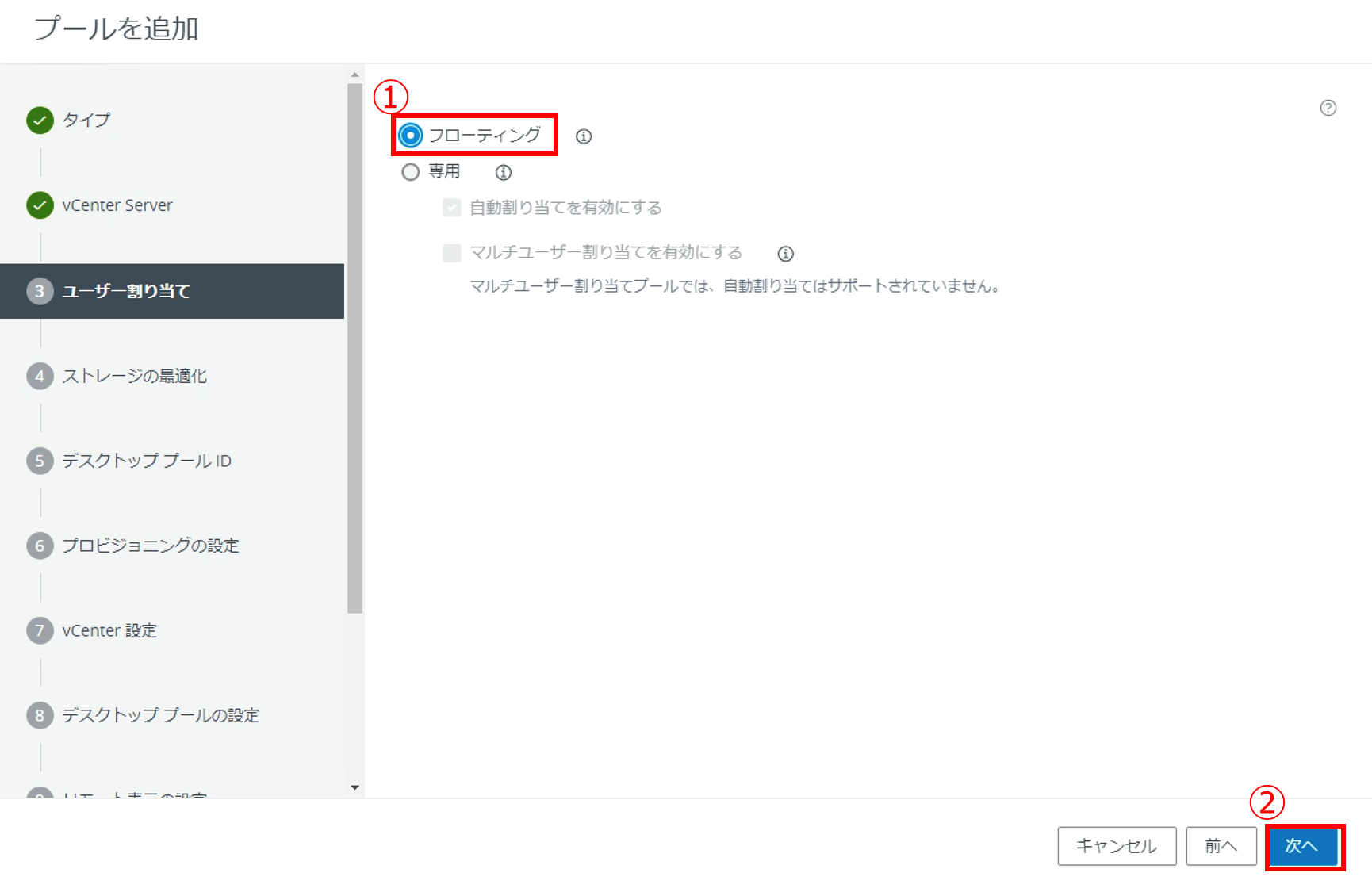
Task: Toggle マルチユーザー割り当てを有効にする checkbox
Action: (452, 253)
